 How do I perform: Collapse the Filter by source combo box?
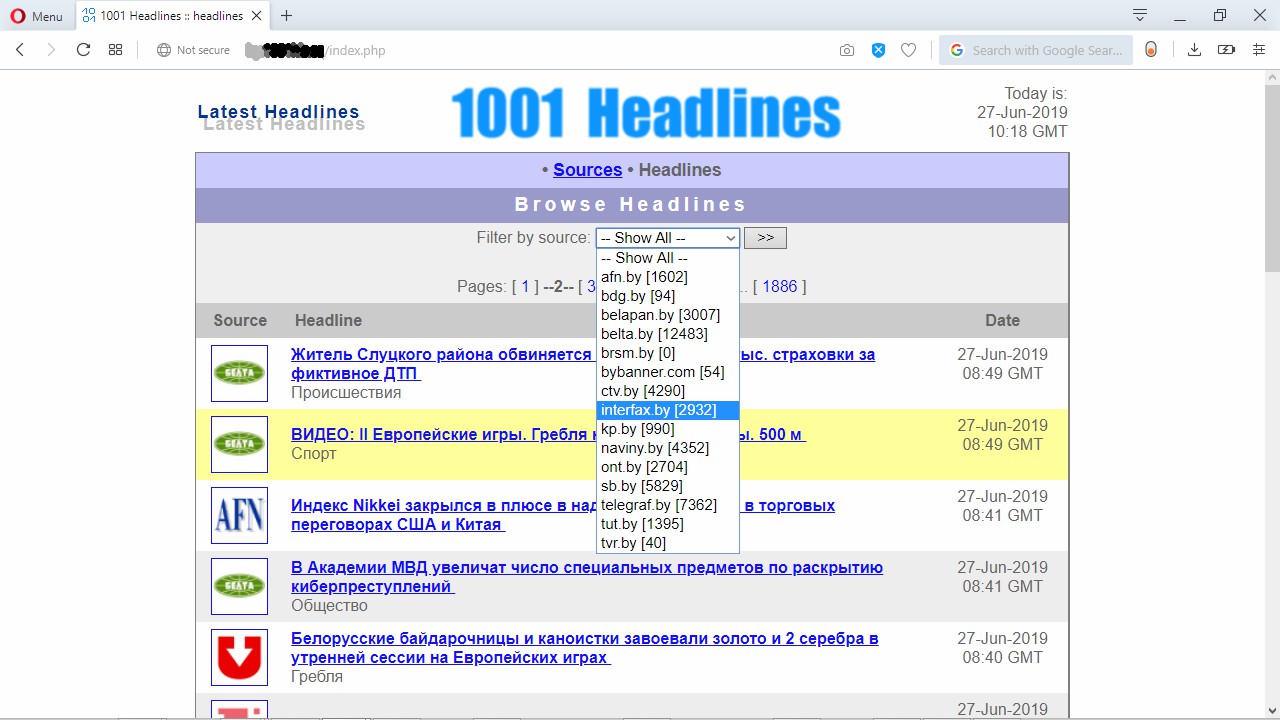[668, 238]
